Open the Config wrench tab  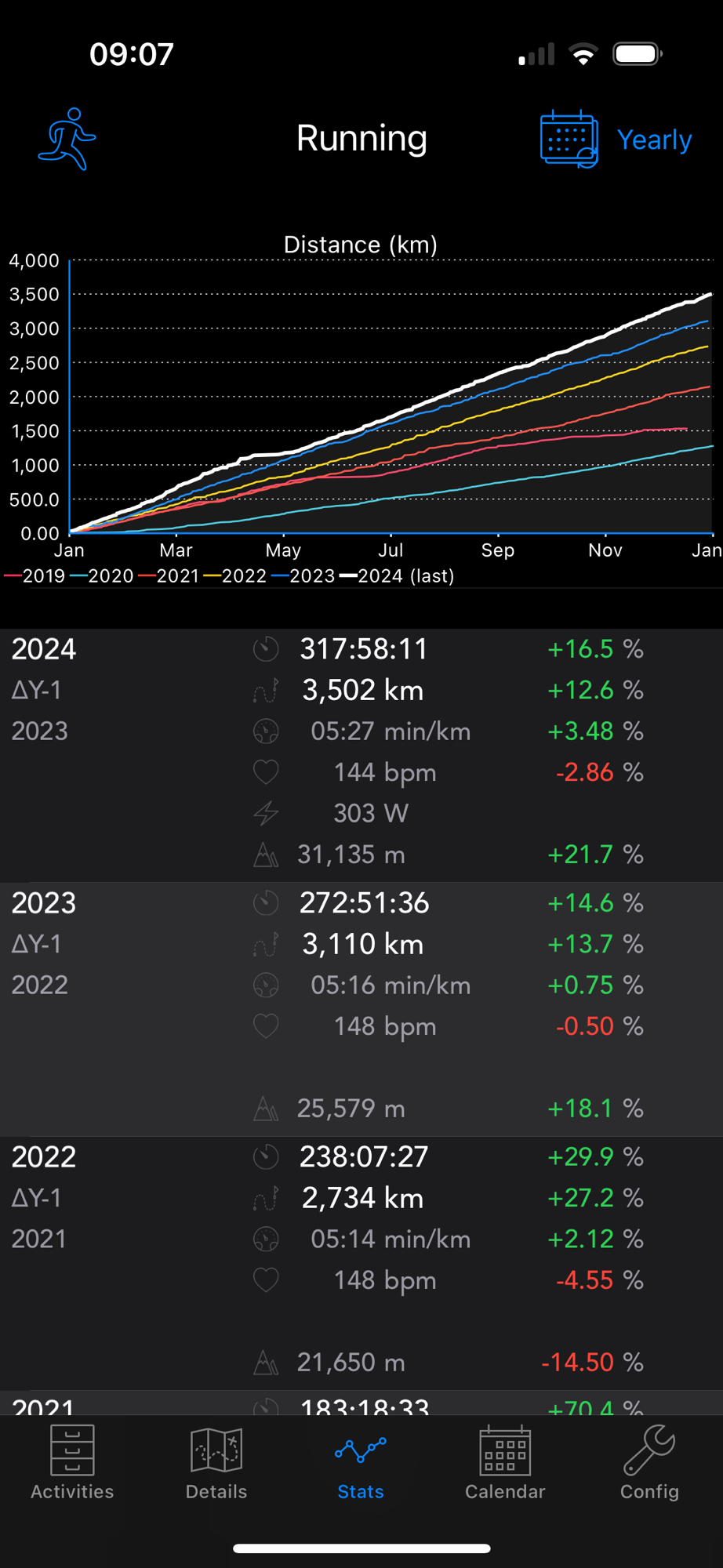click(x=649, y=1462)
